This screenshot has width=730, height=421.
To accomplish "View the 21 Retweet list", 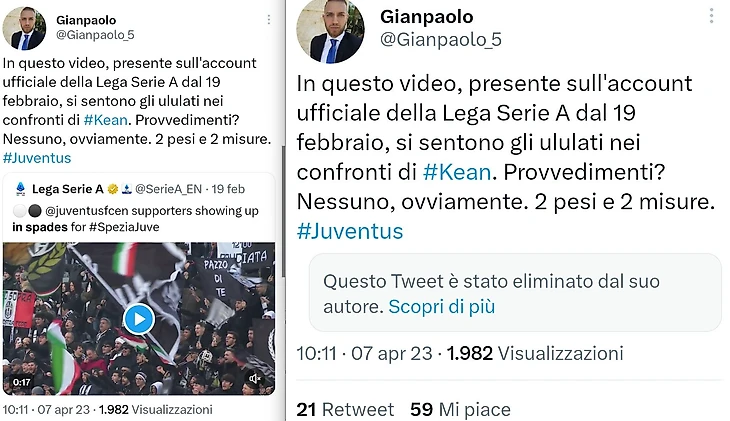I will (x=345, y=410).
